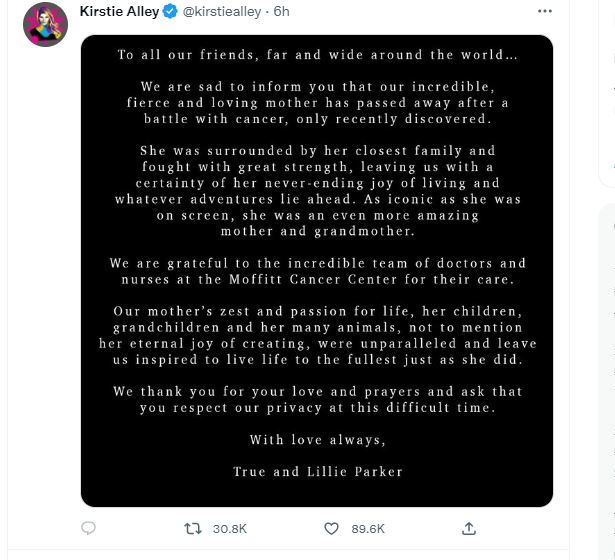This screenshot has height=560, width=615.
Task: Open the black statement image
Action: pos(316,270)
